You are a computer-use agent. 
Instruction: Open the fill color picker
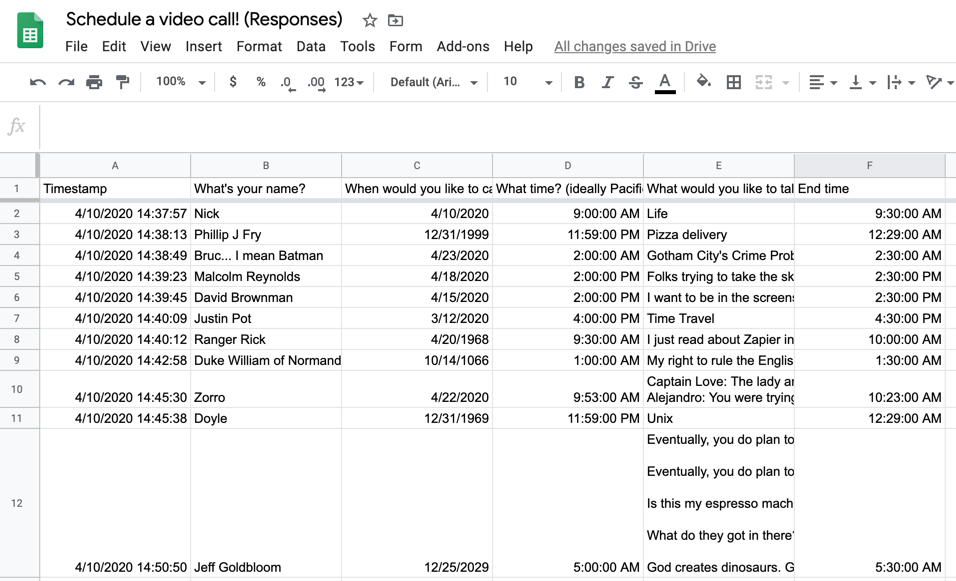coord(704,82)
